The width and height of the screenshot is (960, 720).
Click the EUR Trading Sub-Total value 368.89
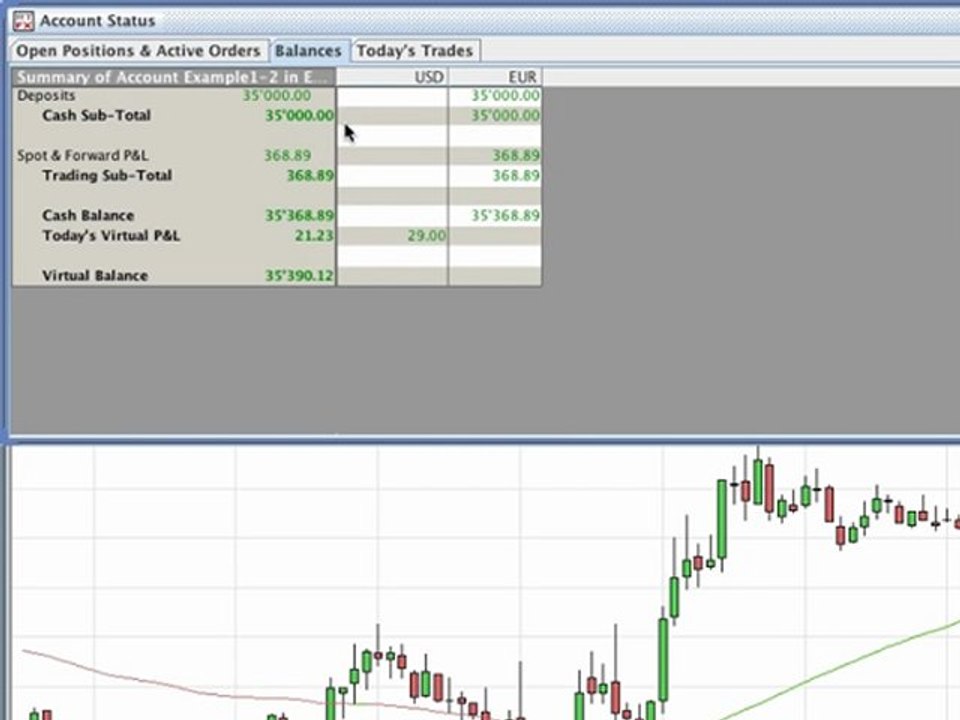click(x=516, y=176)
